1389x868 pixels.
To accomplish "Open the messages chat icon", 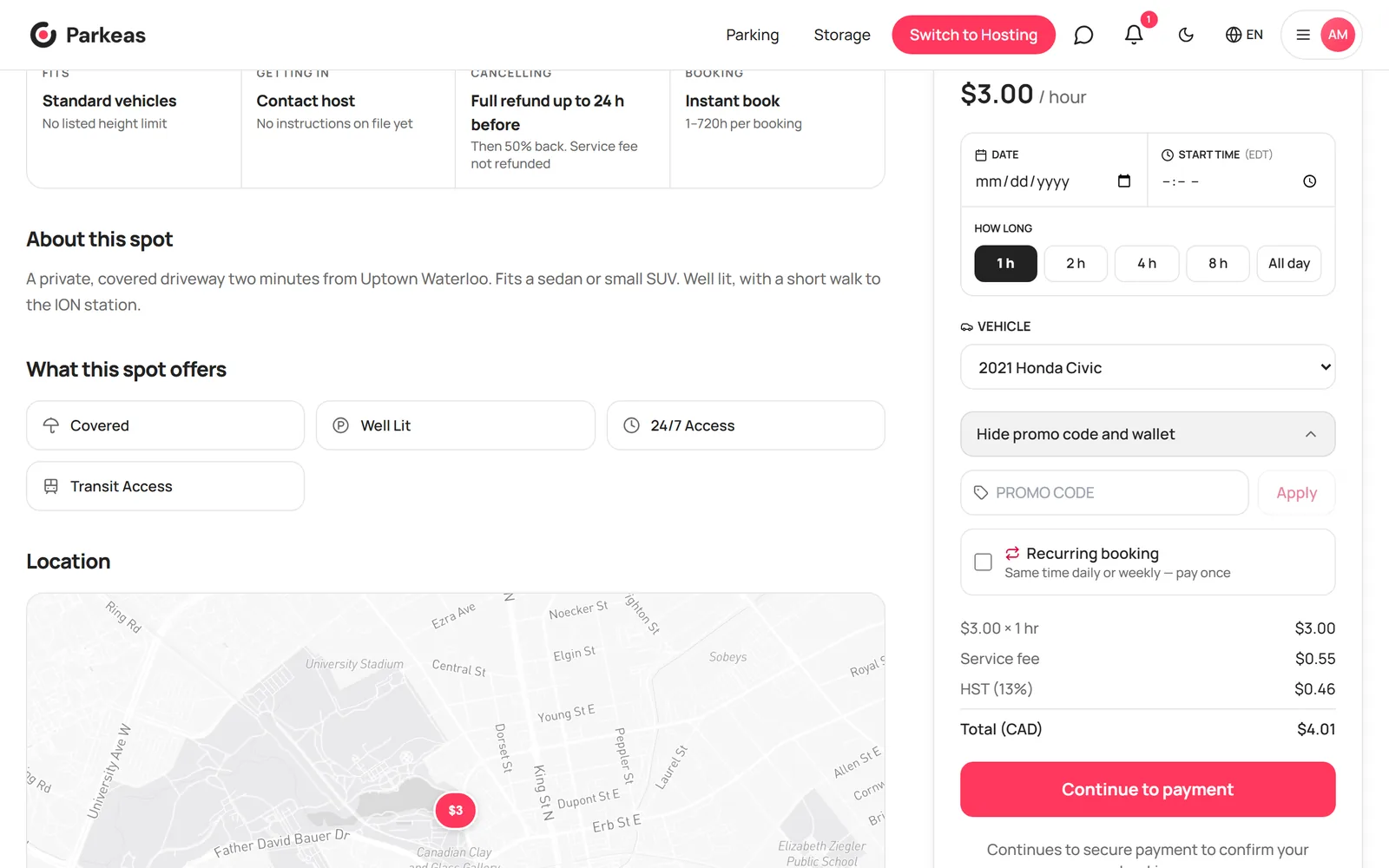I will click(x=1083, y=35).
